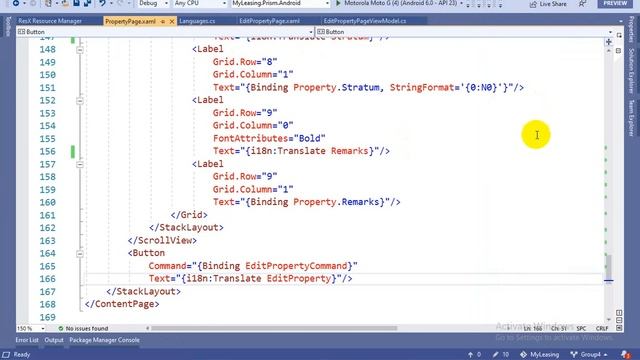Switch to the EditPropertyPageViewModel.cs tab

[365, 21]
